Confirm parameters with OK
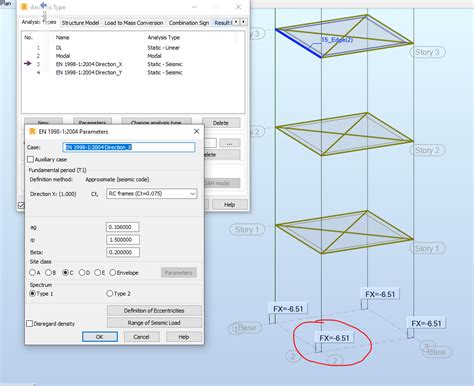 click(x=100, y=337)
